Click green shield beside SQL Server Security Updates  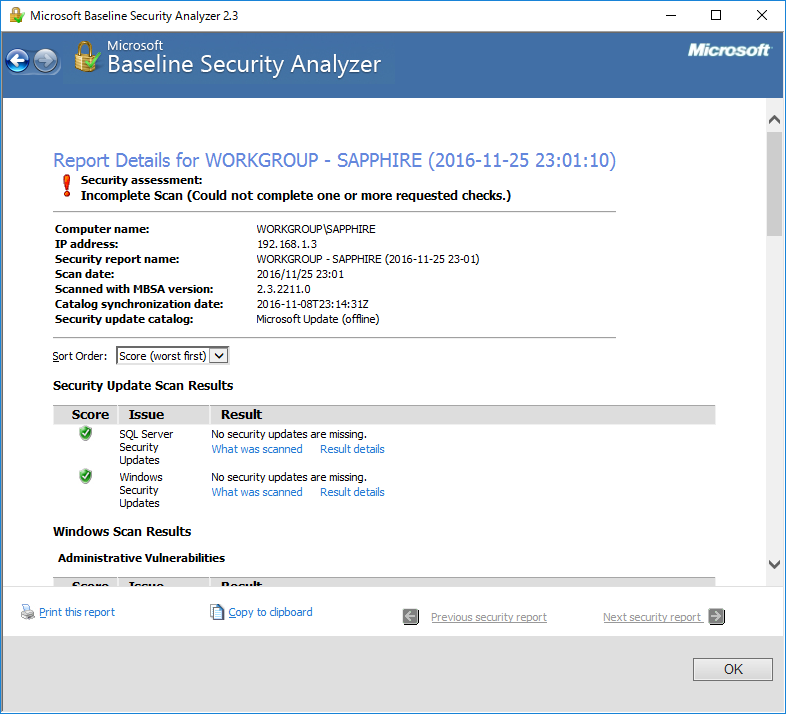[x=86, y=433]
